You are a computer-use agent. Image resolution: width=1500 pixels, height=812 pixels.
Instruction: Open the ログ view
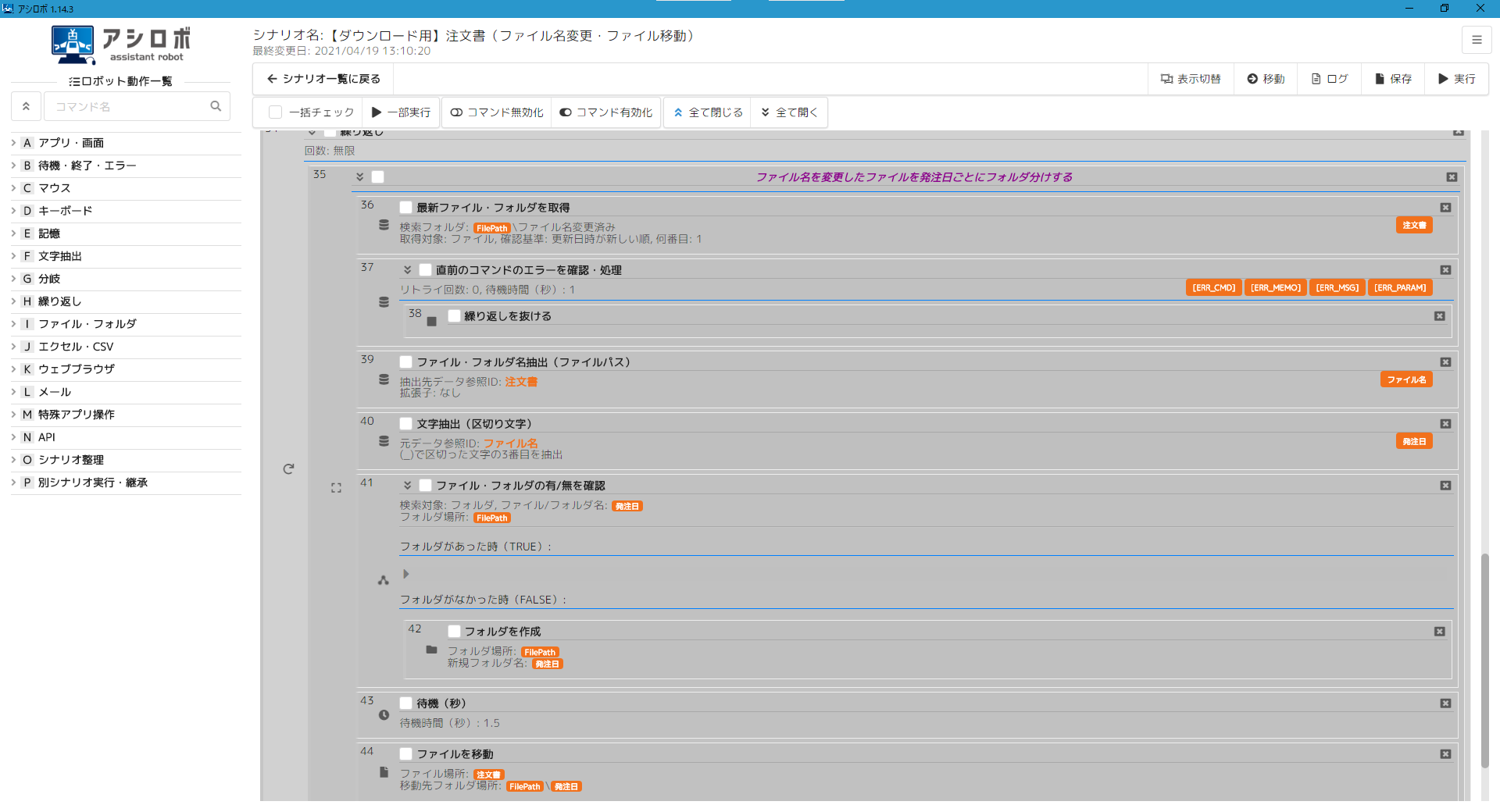(x=1330, y=79)
